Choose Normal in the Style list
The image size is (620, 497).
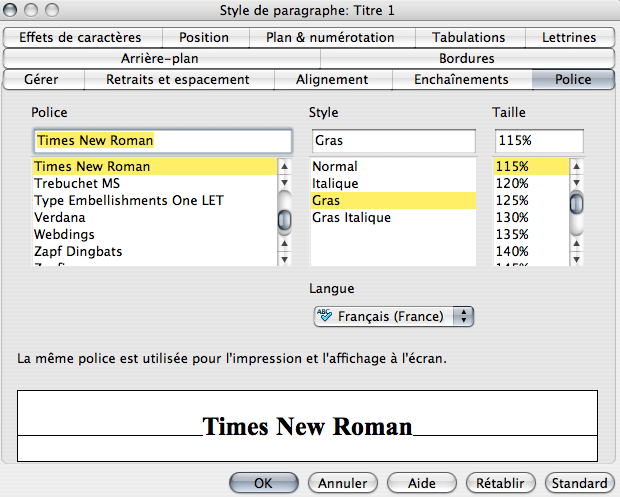point(393,166)
